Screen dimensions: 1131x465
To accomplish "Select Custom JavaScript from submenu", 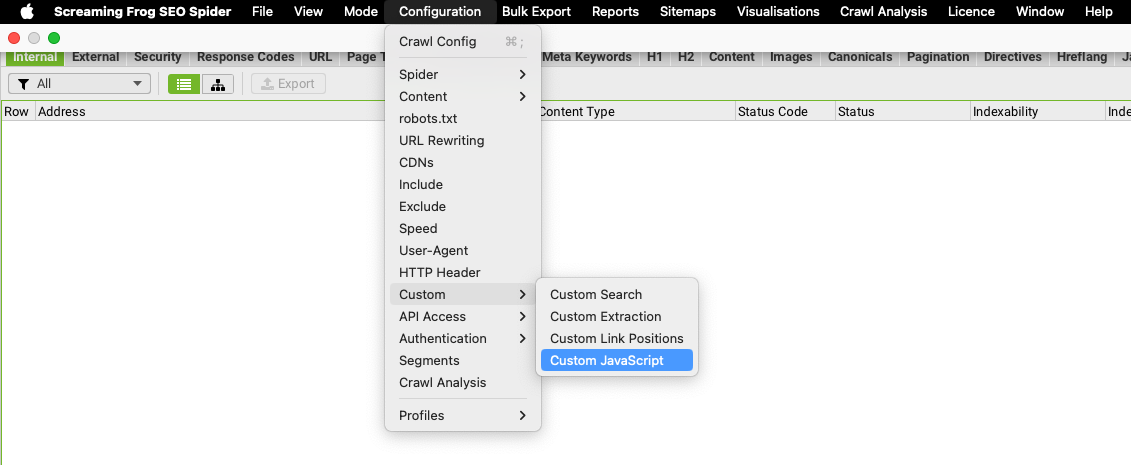I will coord(617,360).
